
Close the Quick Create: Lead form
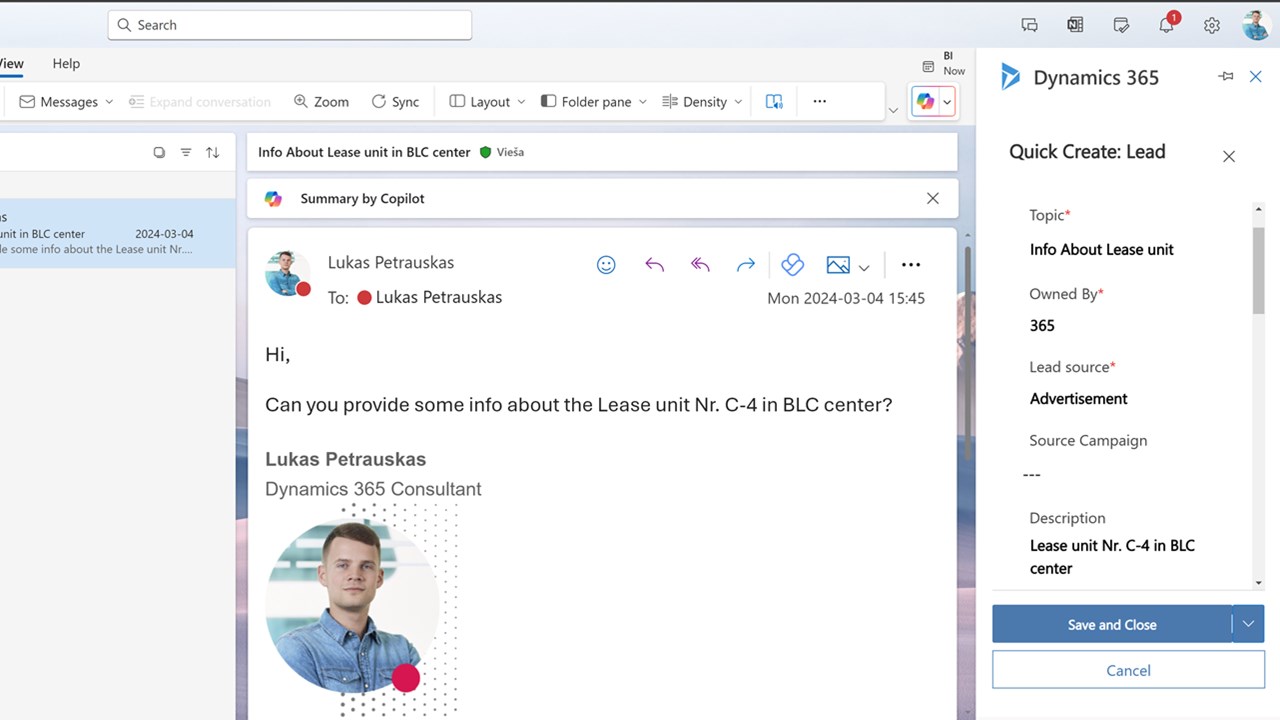1229,156
